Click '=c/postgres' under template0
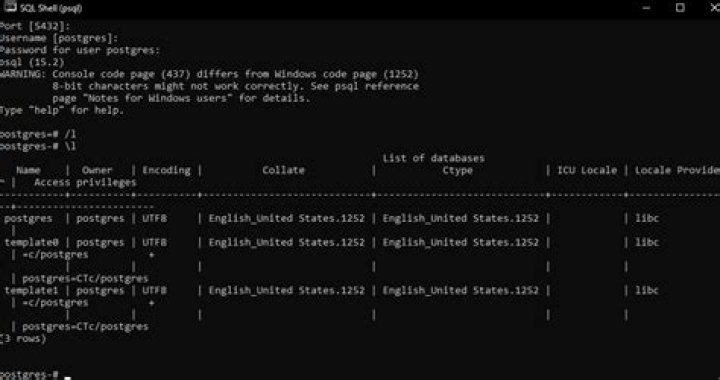 pos(55,254)
